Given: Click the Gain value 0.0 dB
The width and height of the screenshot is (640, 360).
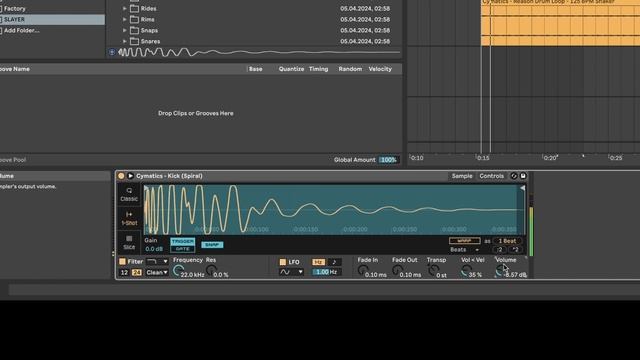Looking at the screenshot, I should [x=154, y=249].
